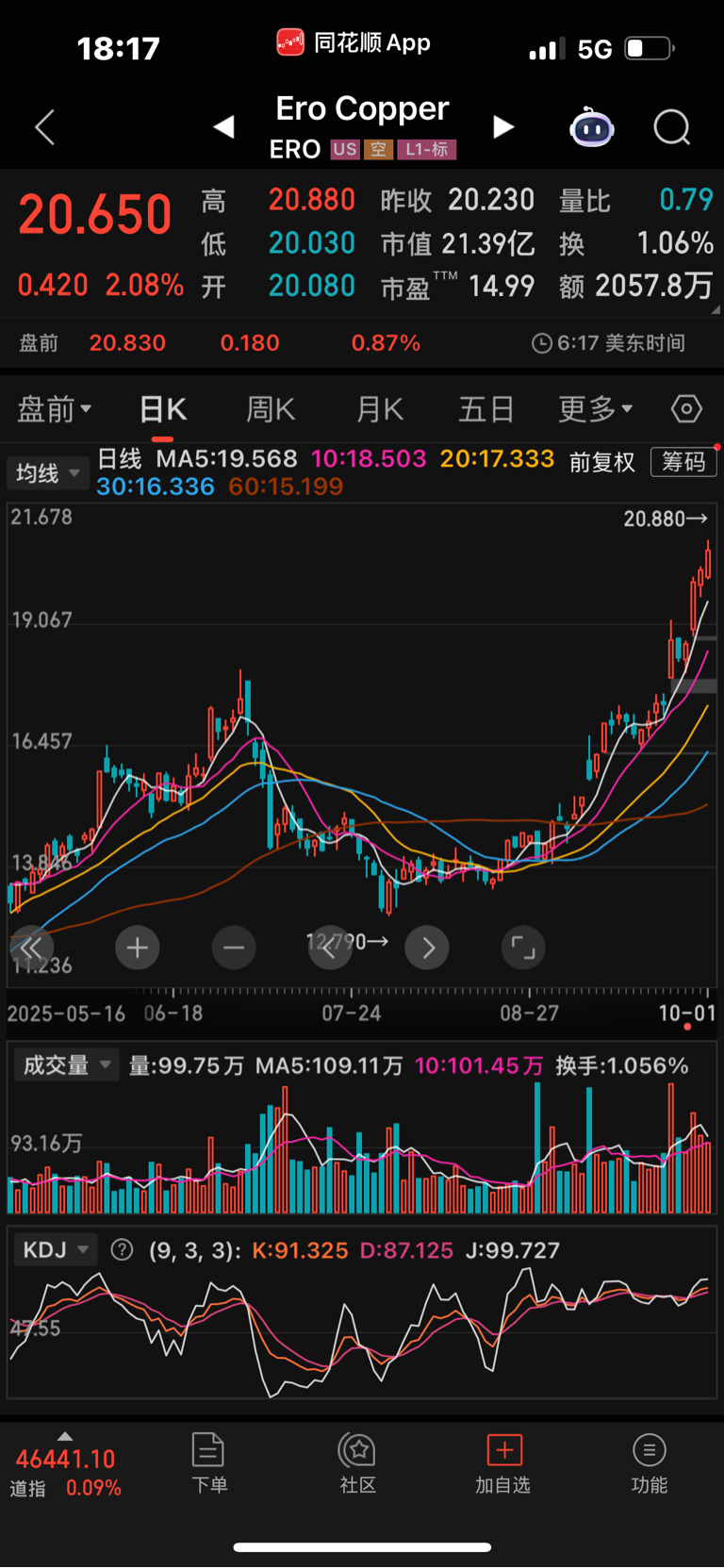724x1568 pixels.
Task: Jump to earliest data with double-left arrows
Action: [31, 948]
